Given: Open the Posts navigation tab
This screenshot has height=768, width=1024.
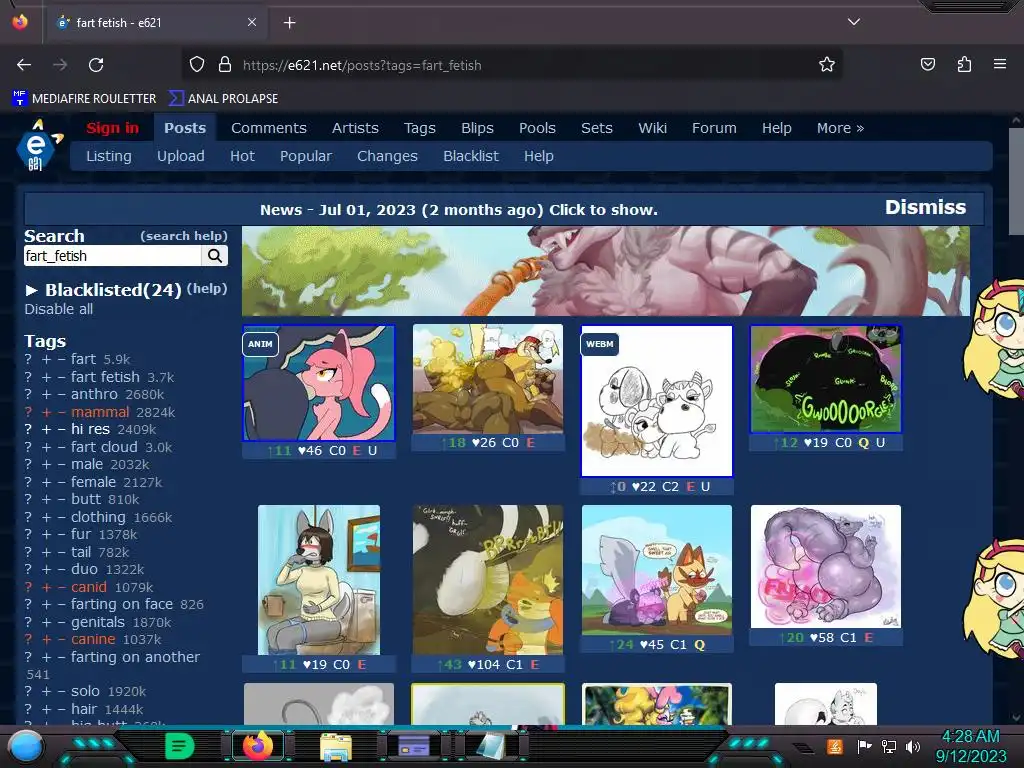Looking at the screenshot, I should (x=185, y=128).
